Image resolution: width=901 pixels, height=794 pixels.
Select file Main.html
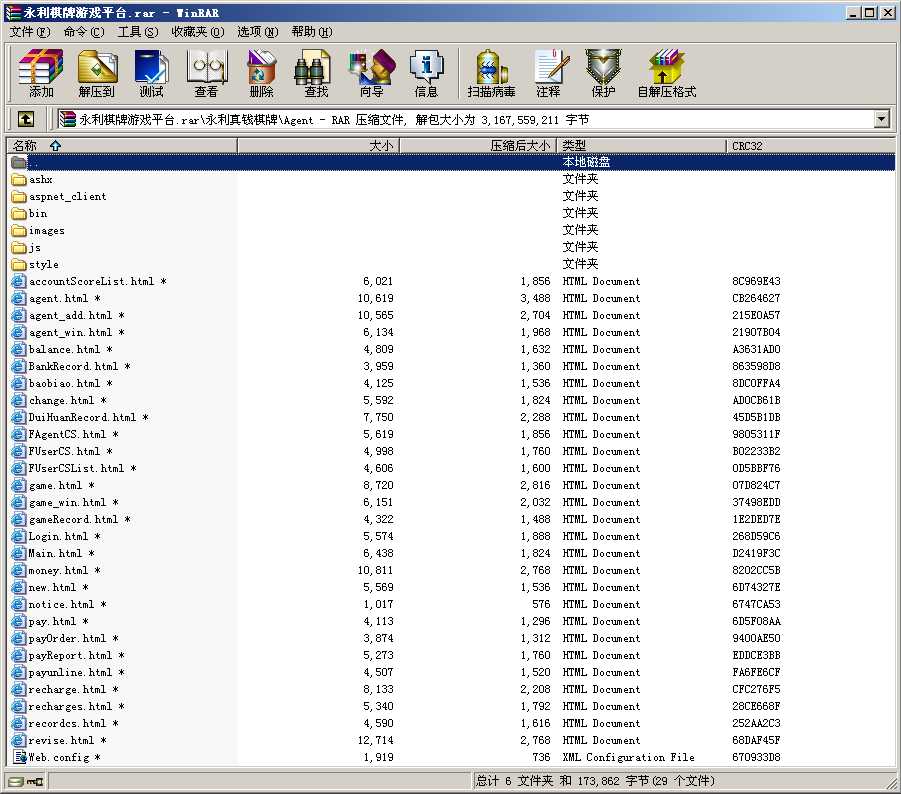(55, 553)
